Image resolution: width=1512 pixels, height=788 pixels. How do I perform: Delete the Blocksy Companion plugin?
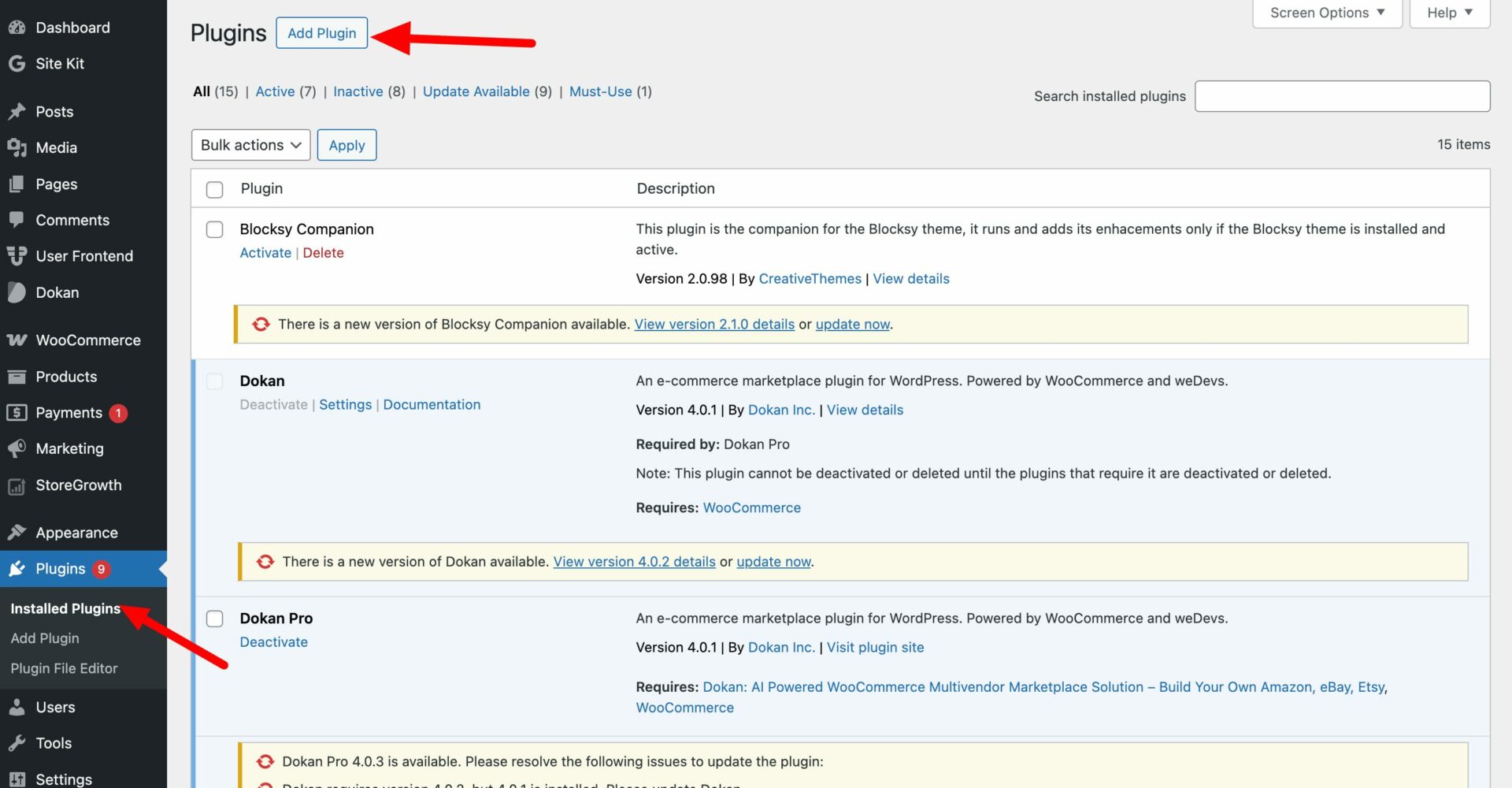click(x=323, y=253)
